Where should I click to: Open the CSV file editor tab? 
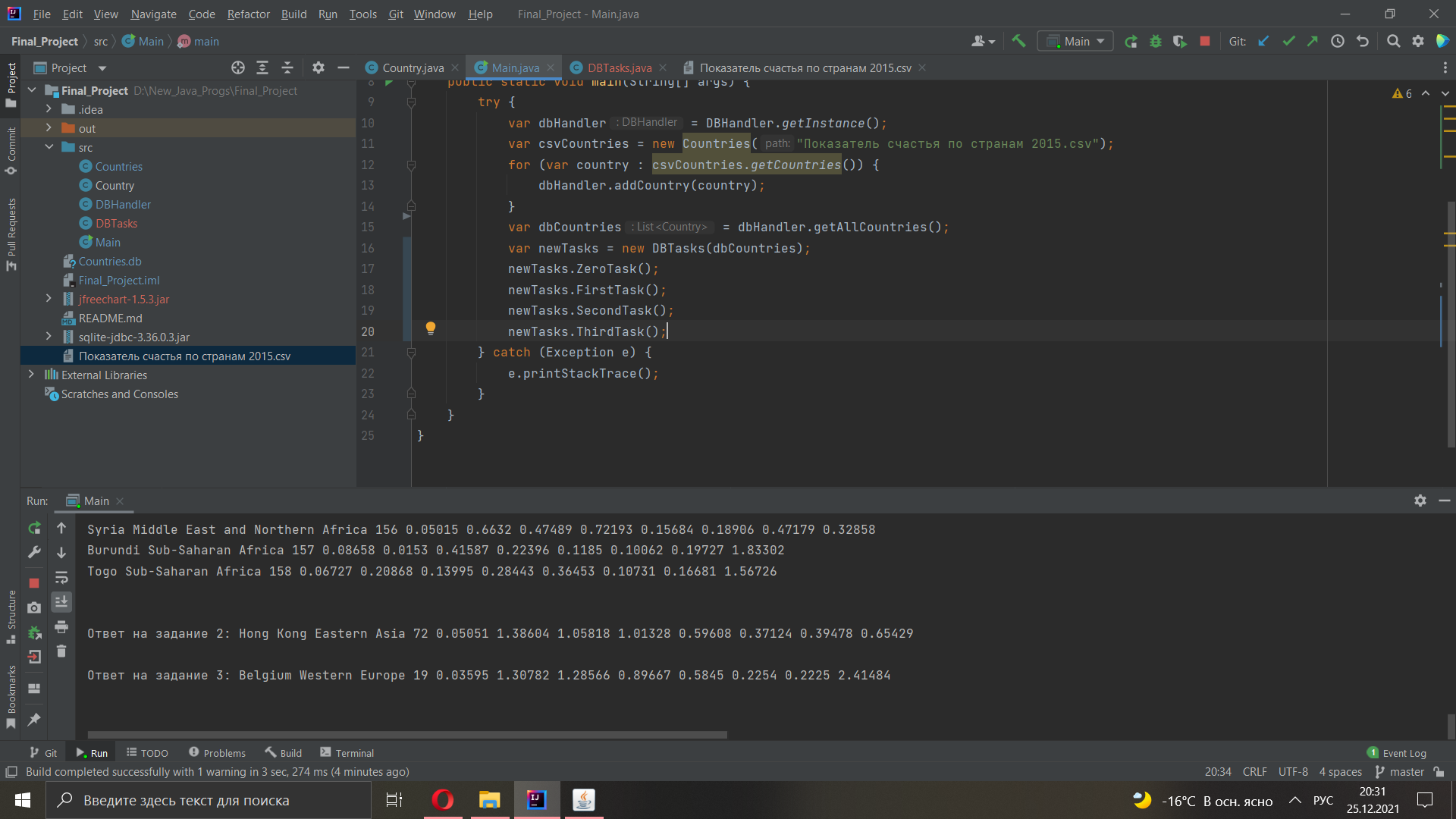click(805, 67)
